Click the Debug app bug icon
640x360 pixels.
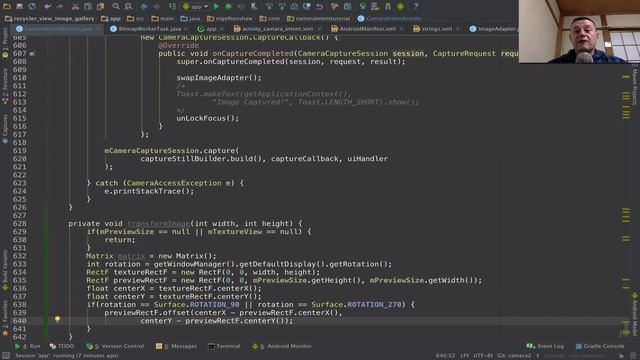[x=229, y=6]
